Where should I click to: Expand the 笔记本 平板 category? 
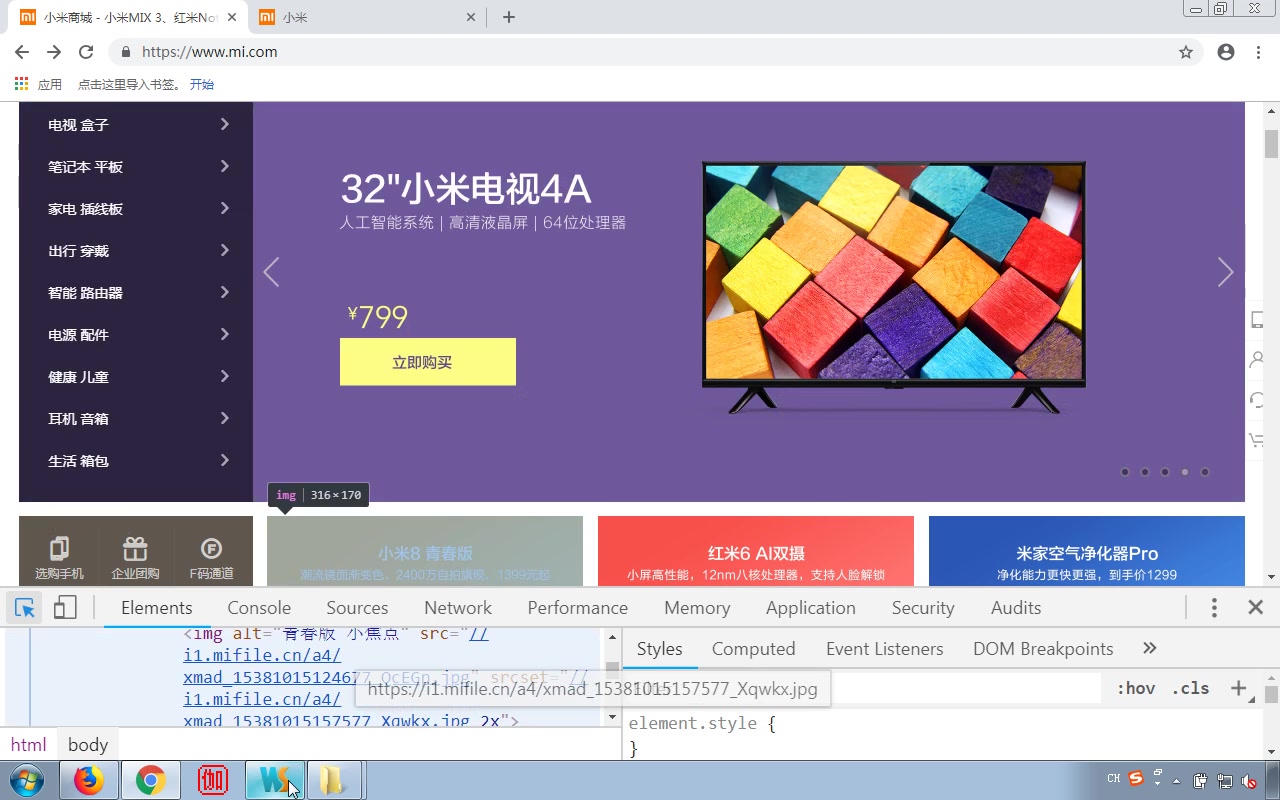coord(136,167)
